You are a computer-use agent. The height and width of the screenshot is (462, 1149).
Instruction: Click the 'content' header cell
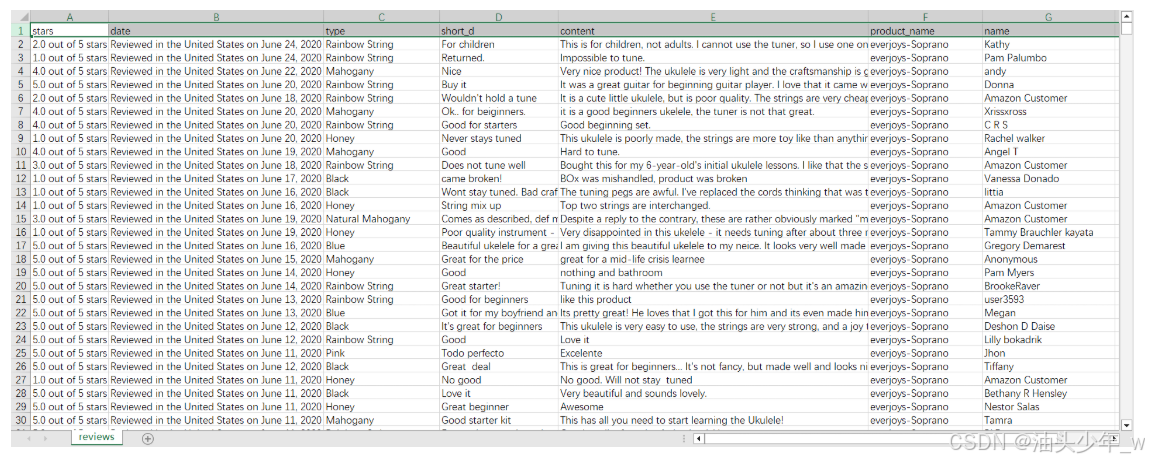point(714,31)
